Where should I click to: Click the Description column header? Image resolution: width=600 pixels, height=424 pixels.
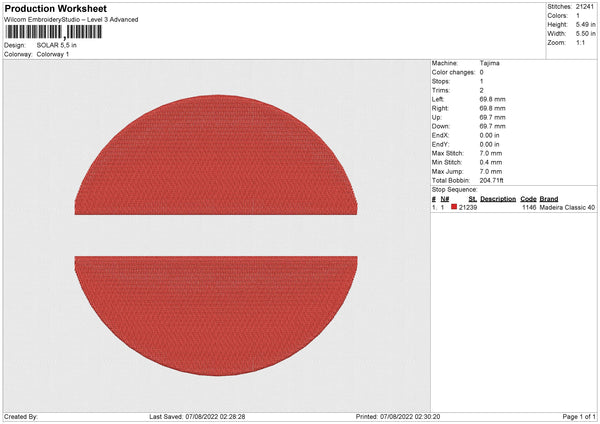pos(497,199)
